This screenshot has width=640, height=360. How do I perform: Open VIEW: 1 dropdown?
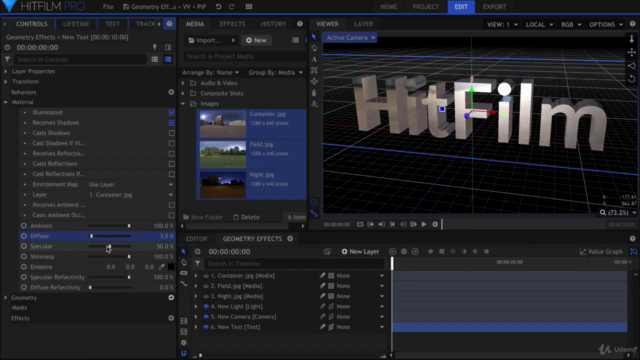tap(502, 24)
